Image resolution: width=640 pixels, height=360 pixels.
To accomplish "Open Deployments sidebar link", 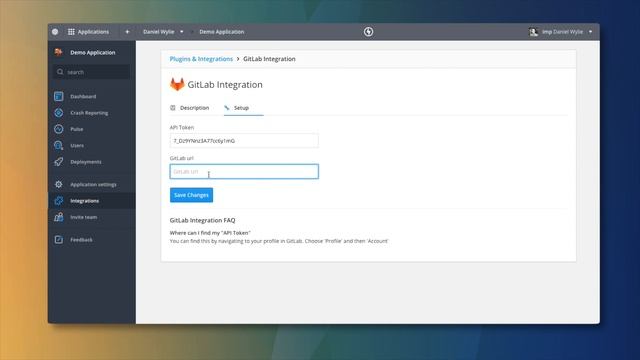I will tap(86, 162).
